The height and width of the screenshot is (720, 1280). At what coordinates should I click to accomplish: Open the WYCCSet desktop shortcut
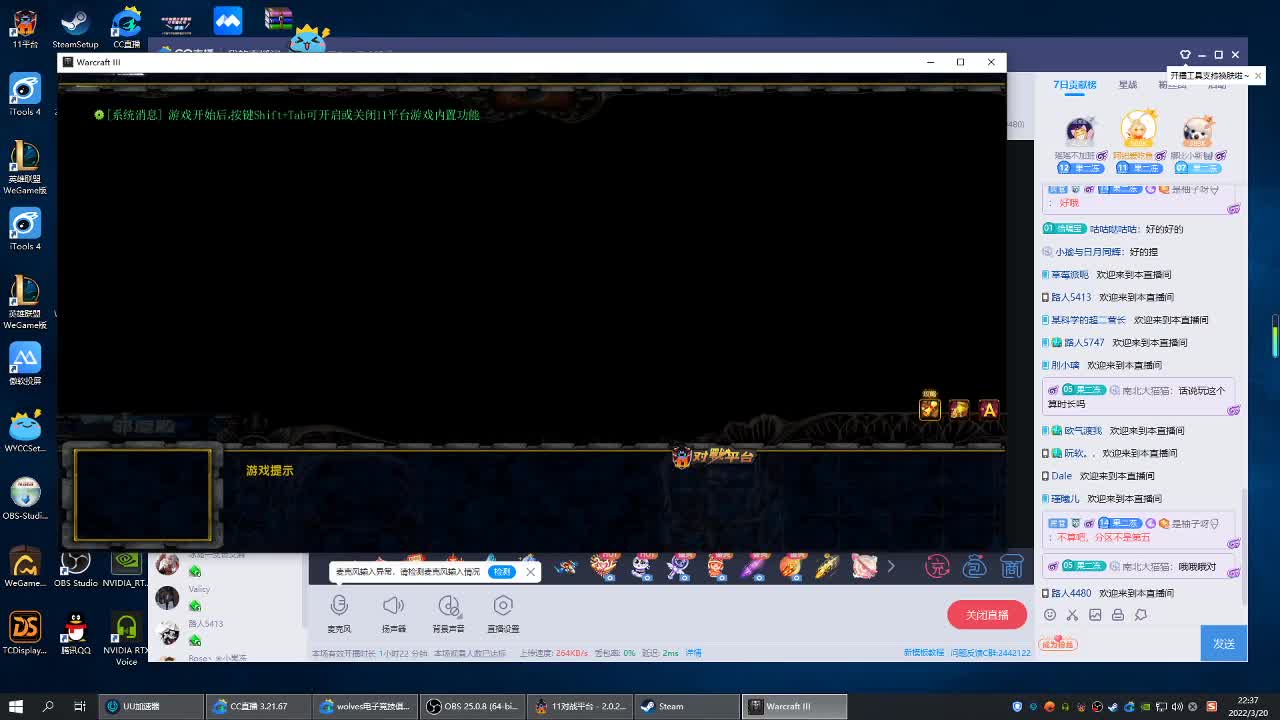click(x=25, y=431)
